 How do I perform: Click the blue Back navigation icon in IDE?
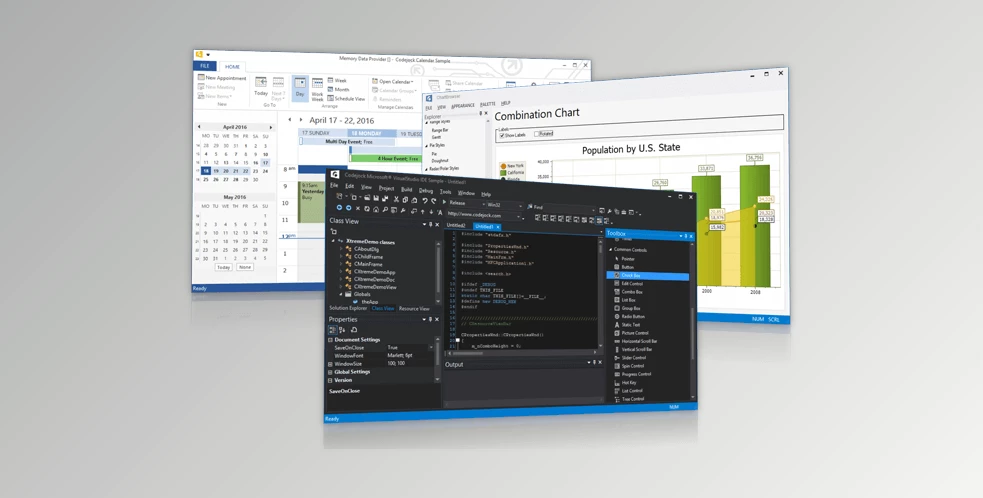pos(339,208)
